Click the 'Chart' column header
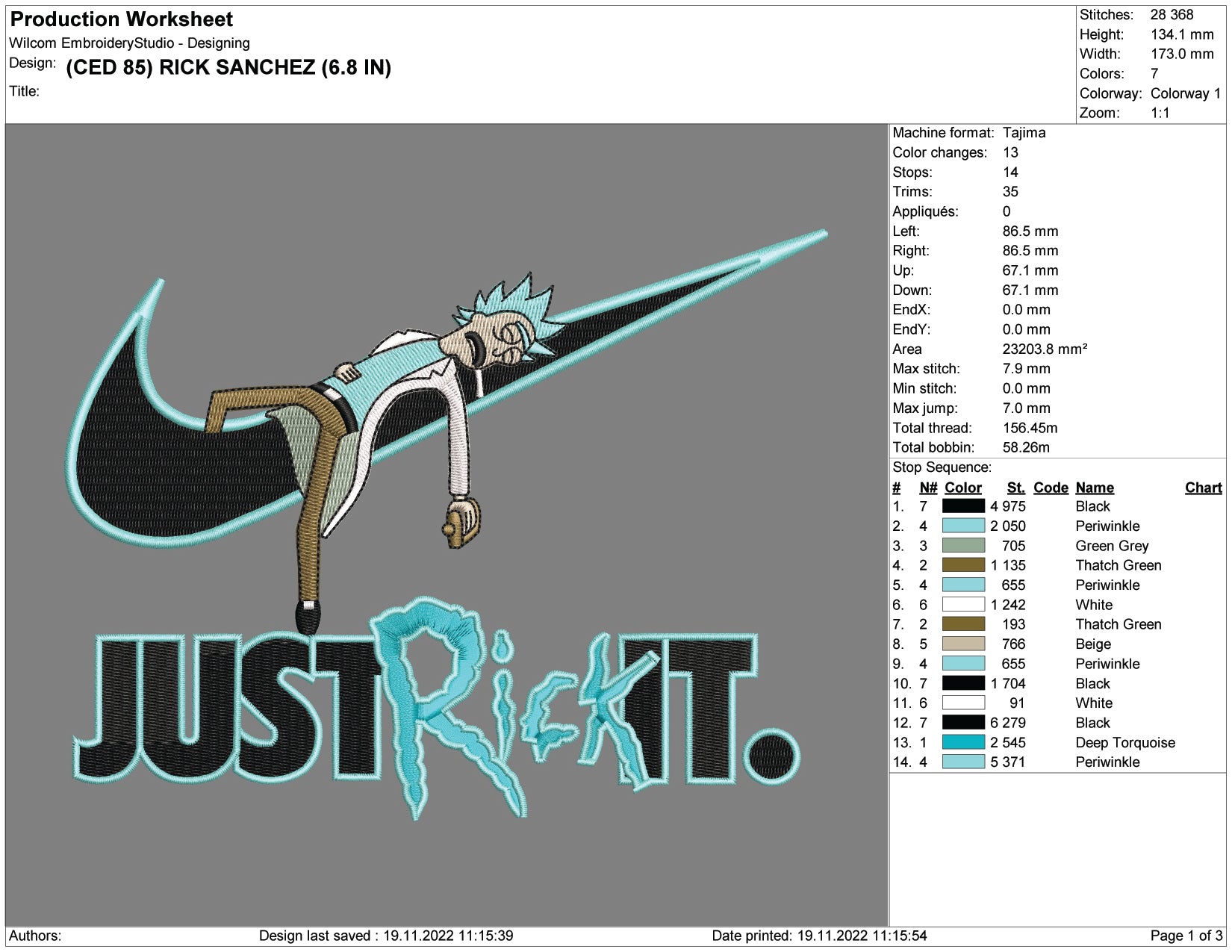This screenshot has width=1232, height=952. tap(1204, 488)
